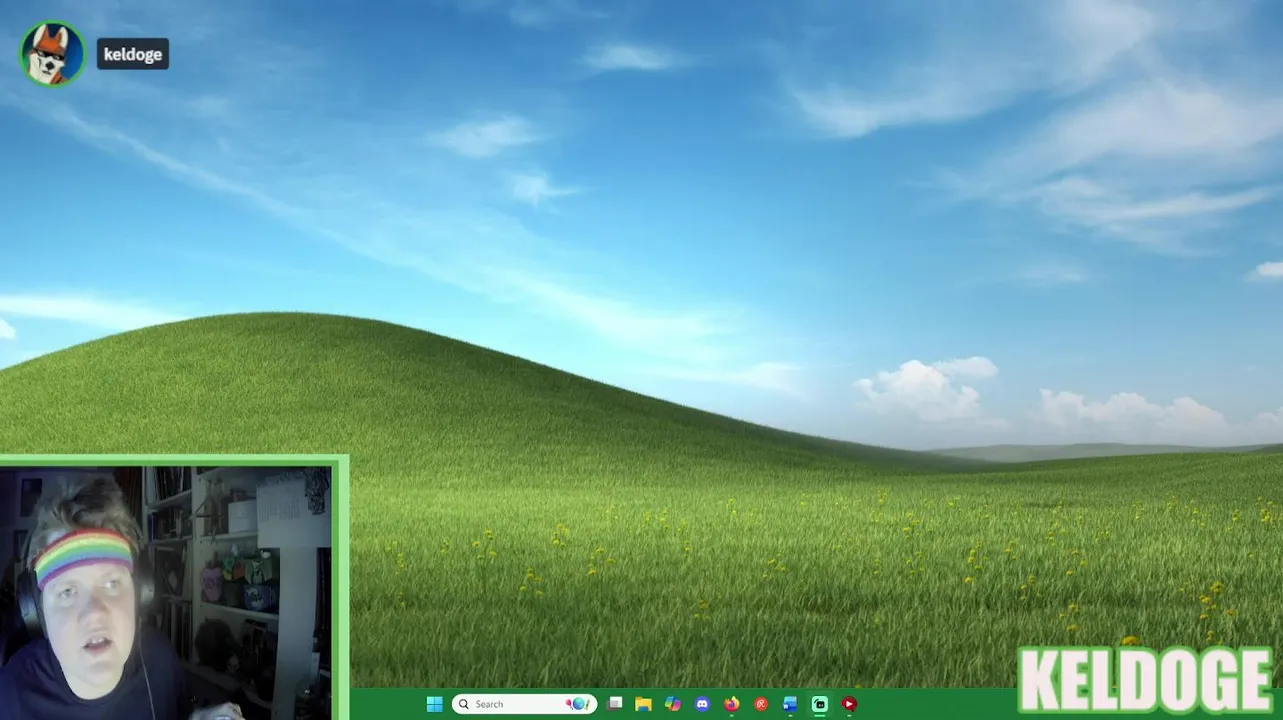The height and width of the screenshot is (720, 1283).
Task: Click the webcam overlay feed
Action: [166, 592]
